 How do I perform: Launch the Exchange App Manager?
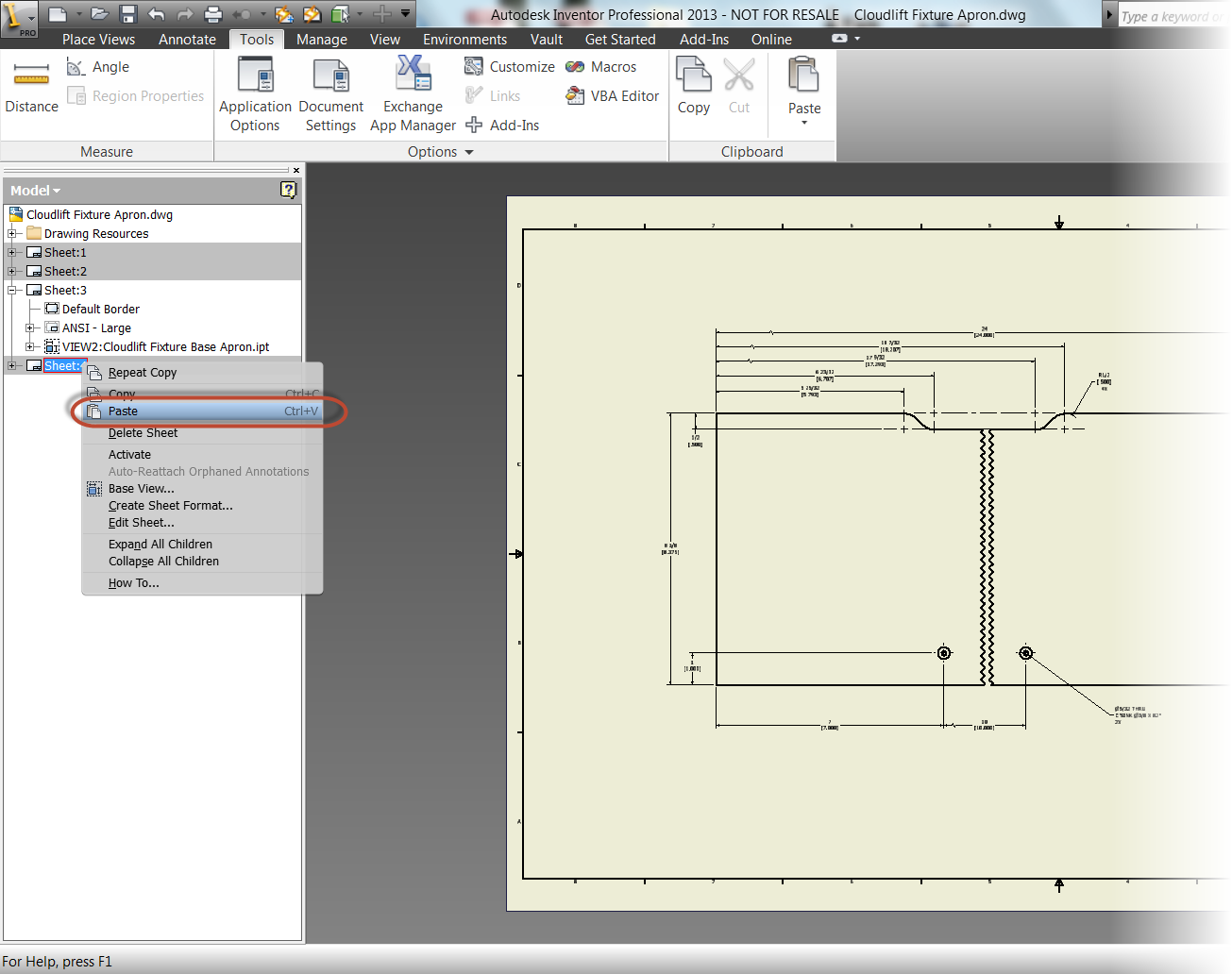click(x=413, y=94)
